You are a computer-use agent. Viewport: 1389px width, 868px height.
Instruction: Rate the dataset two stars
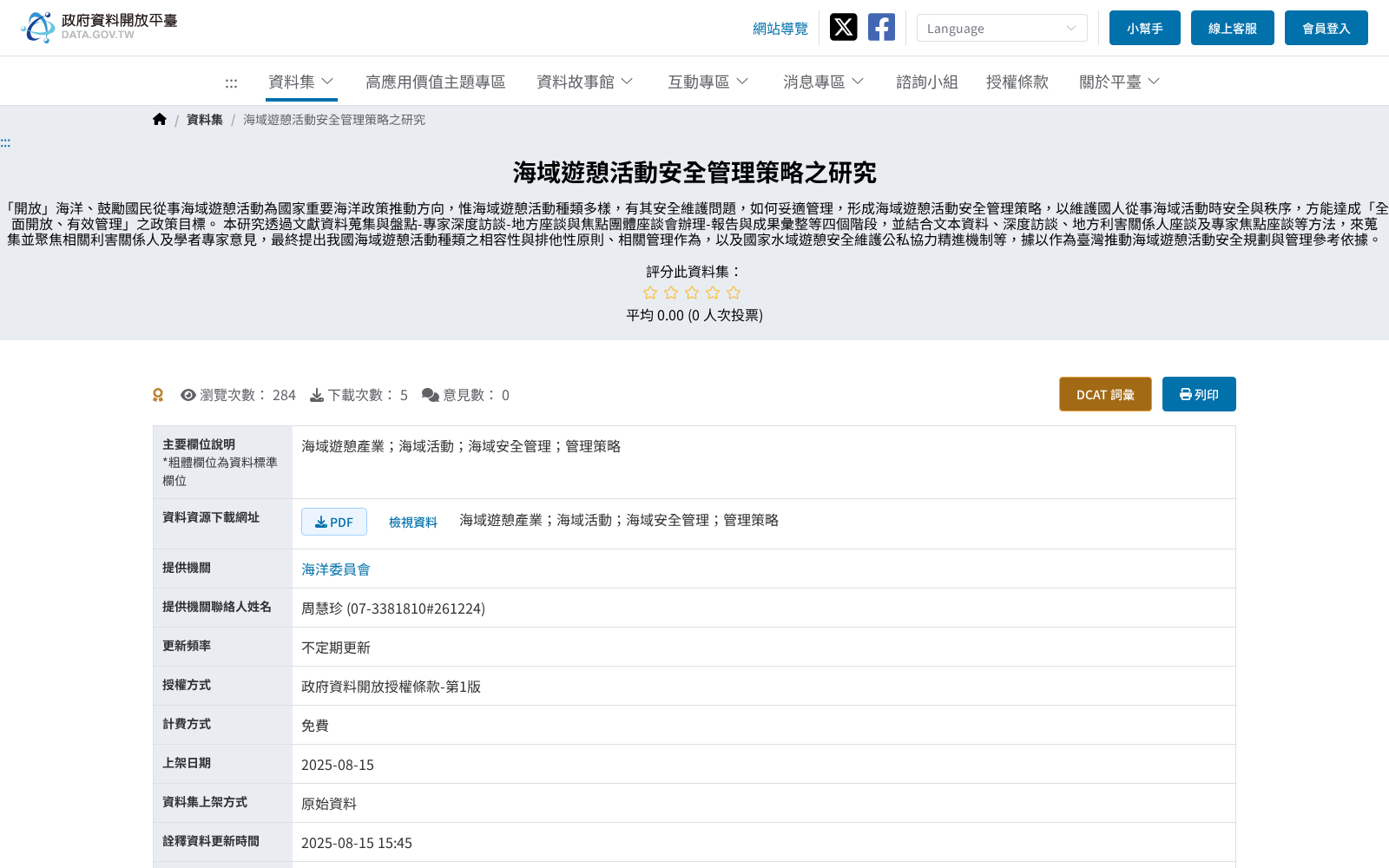[671, 293]
